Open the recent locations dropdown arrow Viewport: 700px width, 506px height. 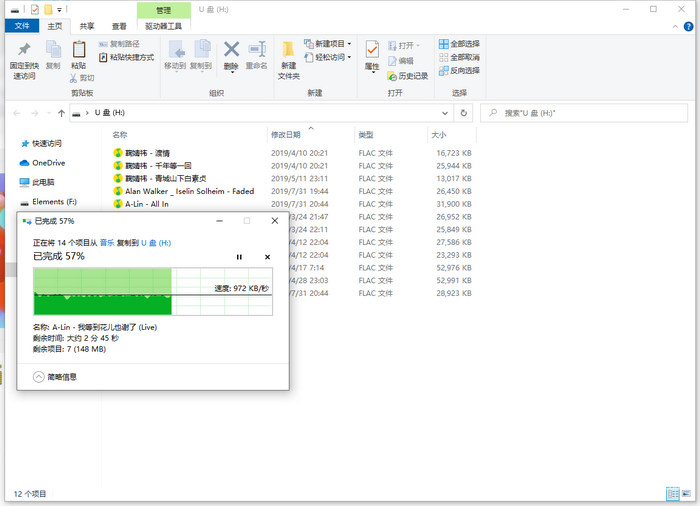(x=49, y=113)
